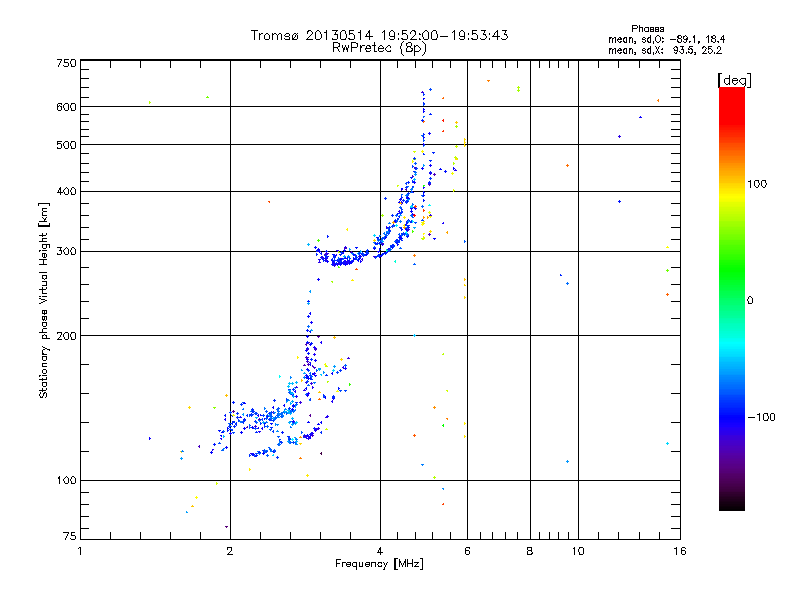800x600 pixels.
Task: Click the colorbar tick label '-100'
Action: pos(762,417)
